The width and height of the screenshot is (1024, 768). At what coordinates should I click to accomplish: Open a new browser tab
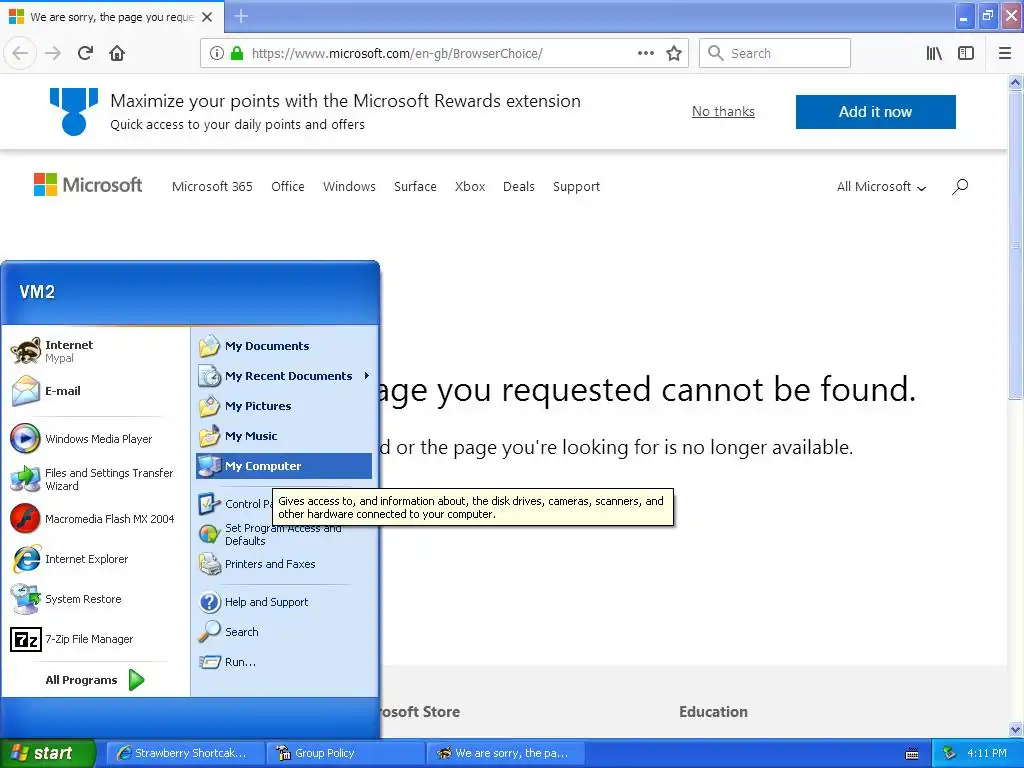tap(241, 16)
